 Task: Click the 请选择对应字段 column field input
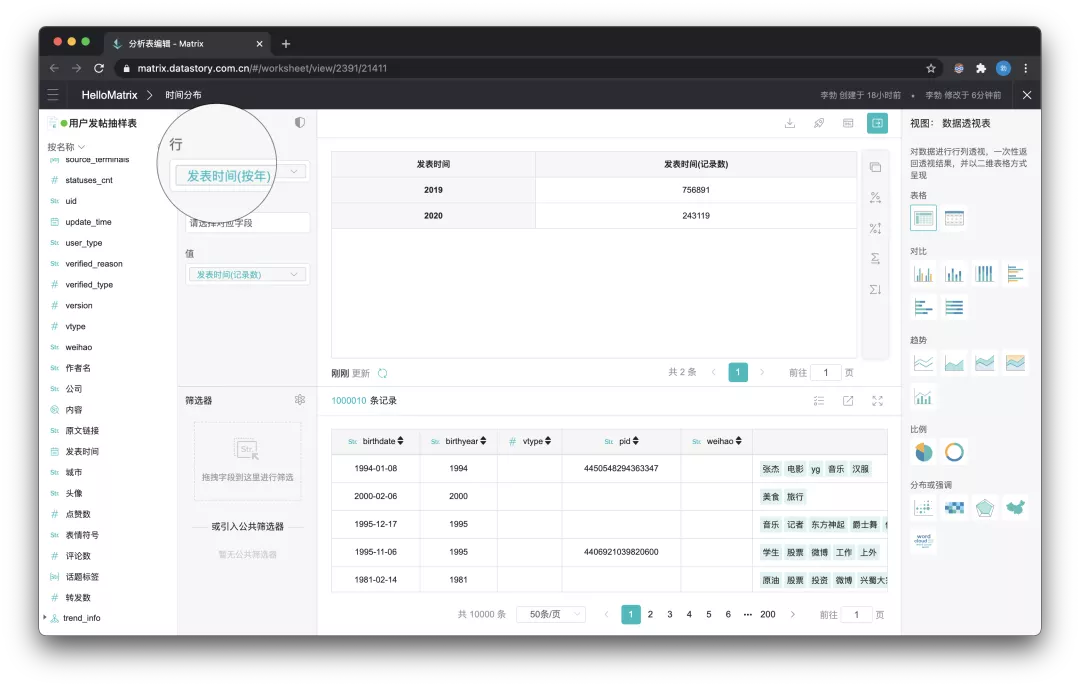click(247, 223)
